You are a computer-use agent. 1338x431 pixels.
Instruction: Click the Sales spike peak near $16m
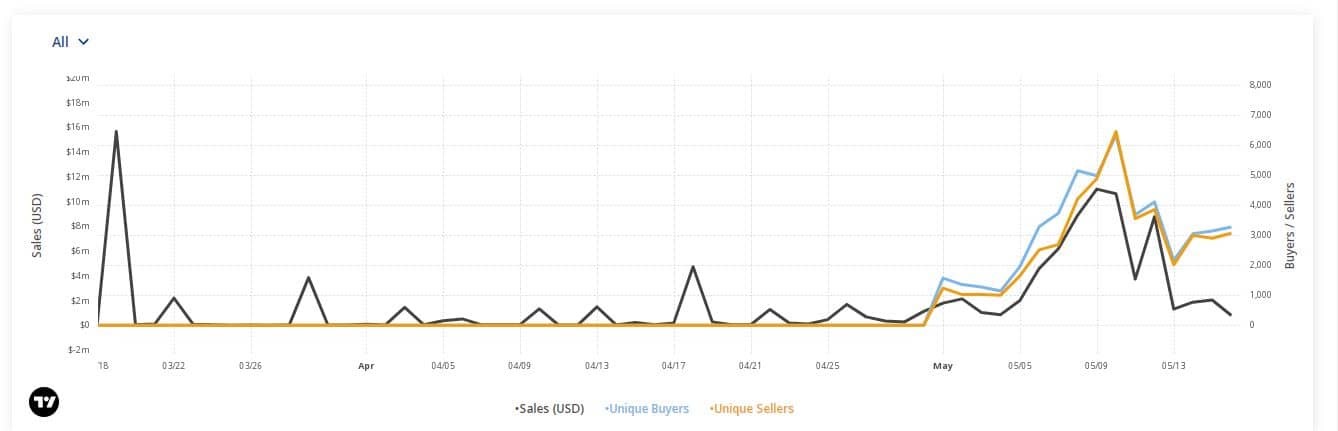coord(116,131)
